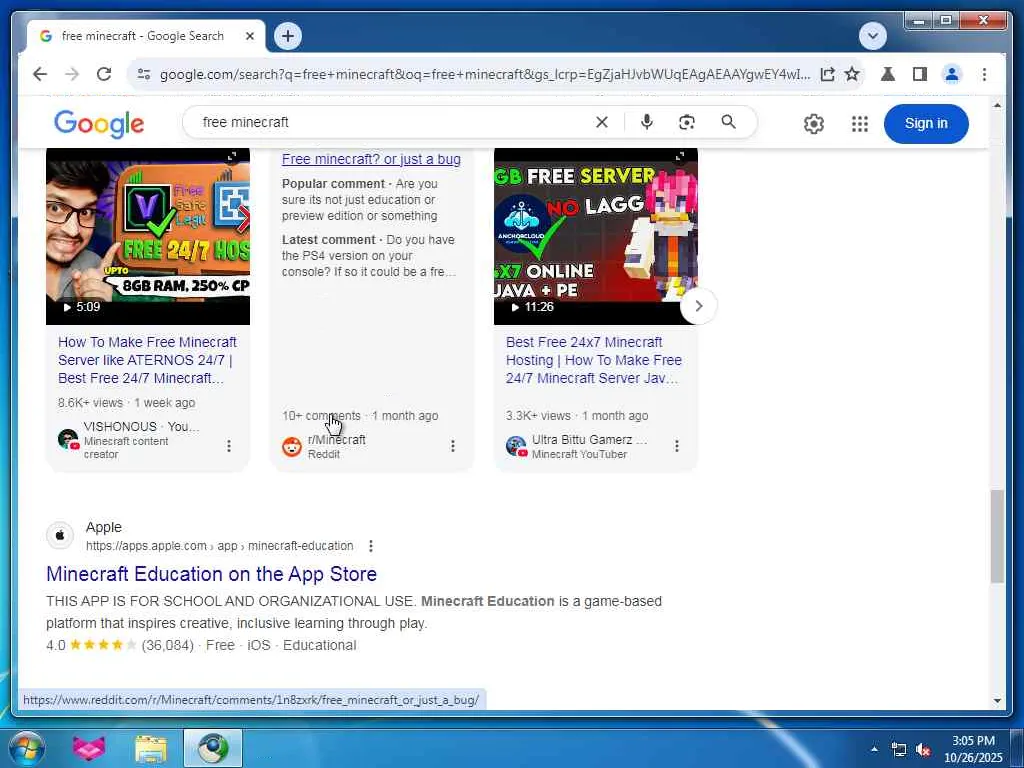This screenshot has height=768, width=1024.
Task: Click the address bar URL
Action: [485, 74]
